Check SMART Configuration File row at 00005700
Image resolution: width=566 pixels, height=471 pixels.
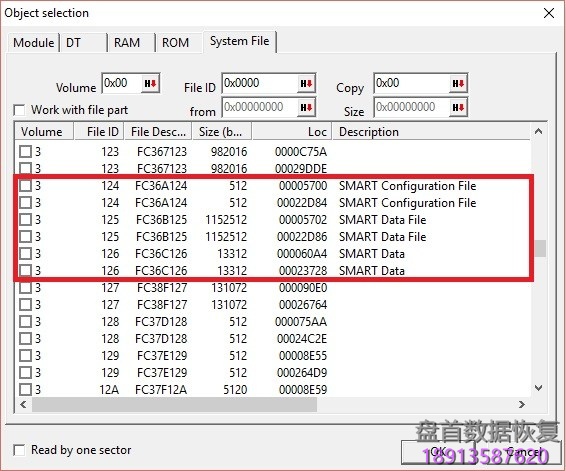25,186
